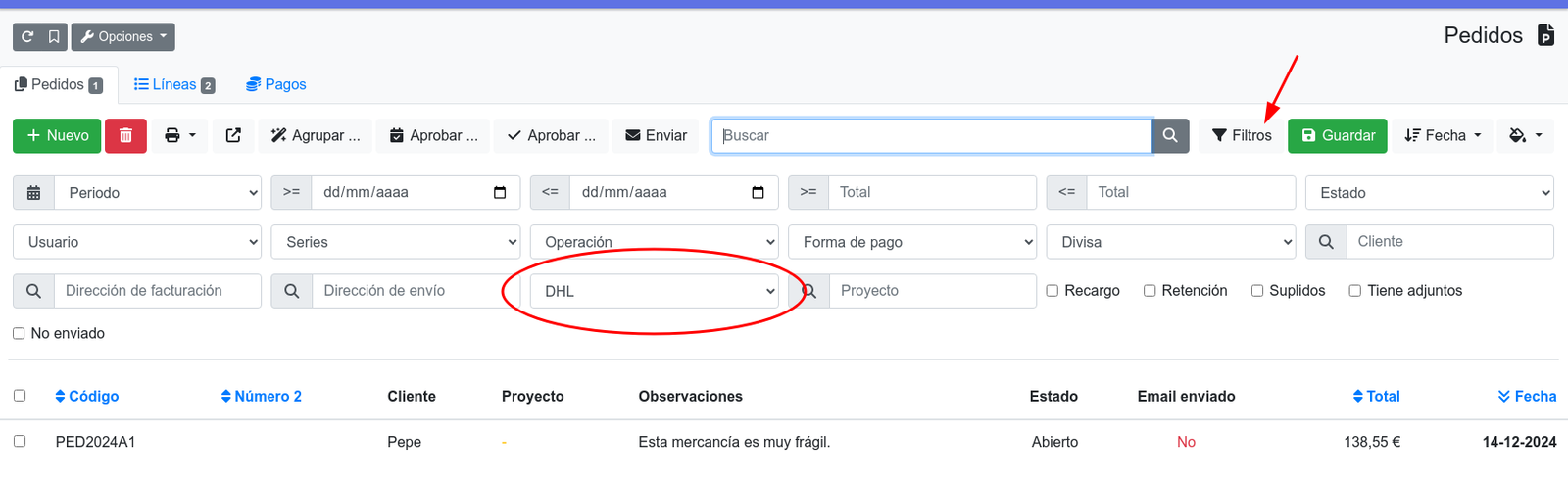Image resolution: width=1568 pixels, height=479 pixels.
Task: Toggle the Tiene adjuntos checkbox
Action: tap(1354, 291)
